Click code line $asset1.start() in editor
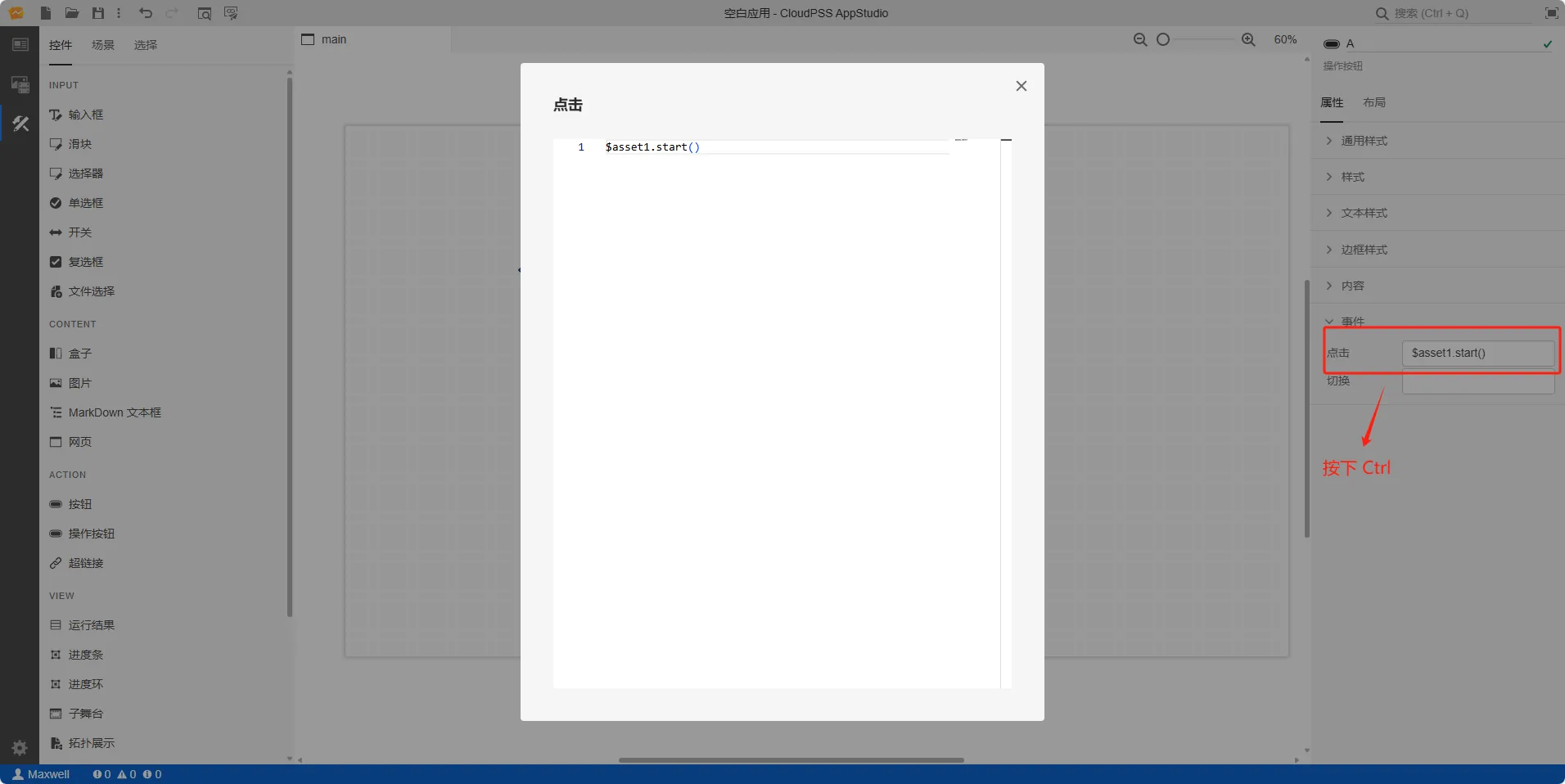Screen dimensions: 1565x784 652,147
